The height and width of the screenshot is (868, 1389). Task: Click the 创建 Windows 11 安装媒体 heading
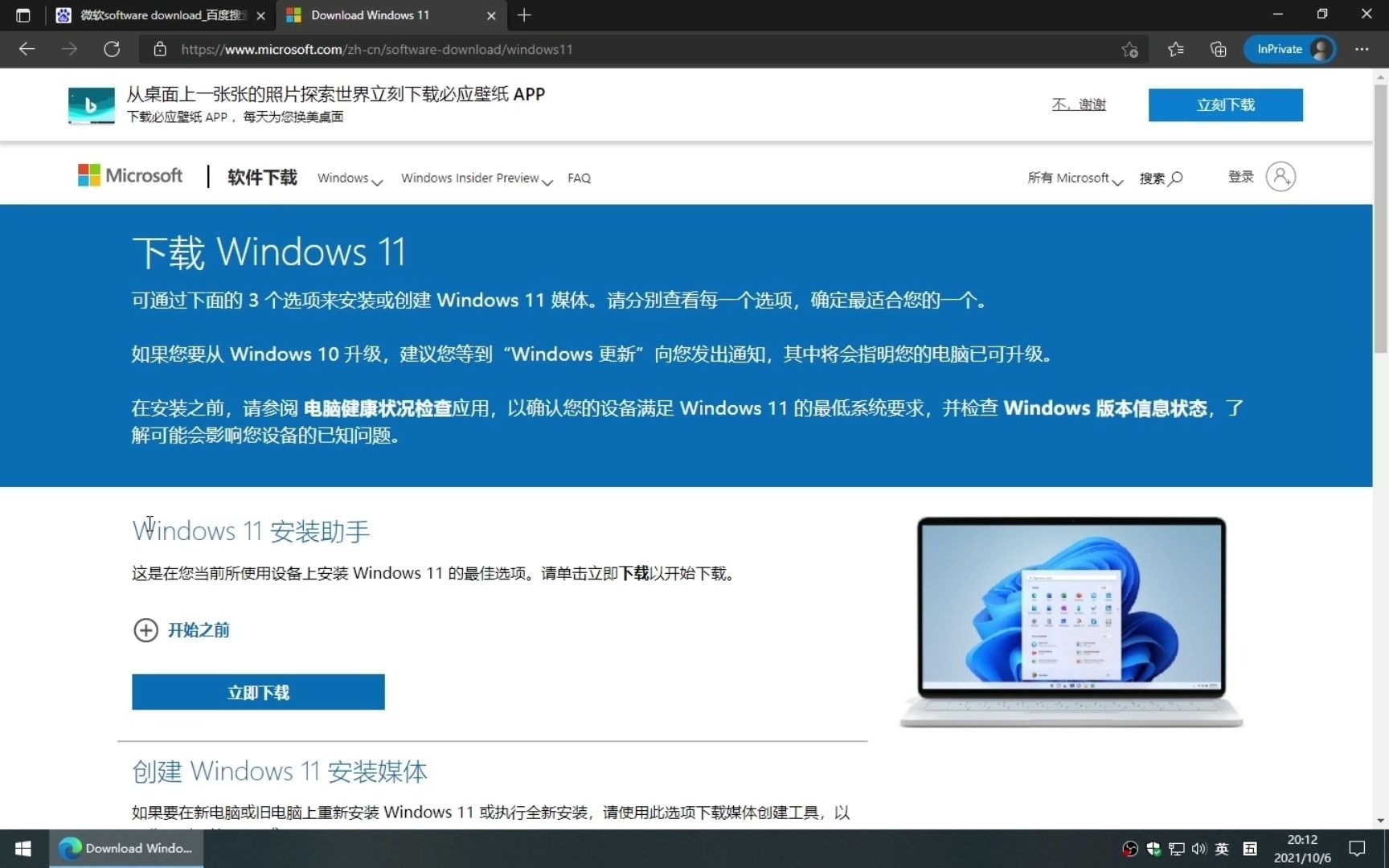[x=280, y=771]
